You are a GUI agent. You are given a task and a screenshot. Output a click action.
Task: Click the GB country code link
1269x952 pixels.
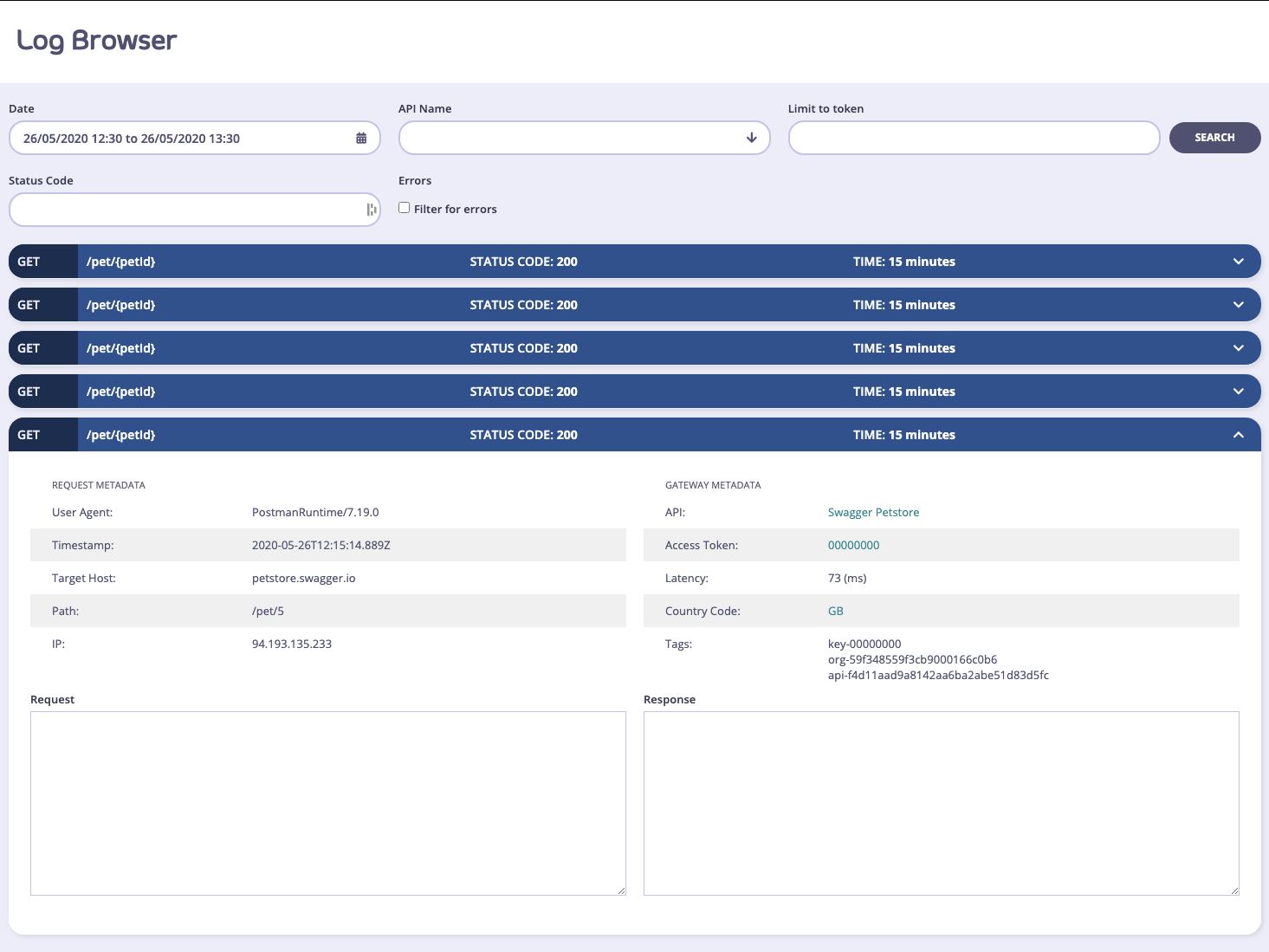834,611
